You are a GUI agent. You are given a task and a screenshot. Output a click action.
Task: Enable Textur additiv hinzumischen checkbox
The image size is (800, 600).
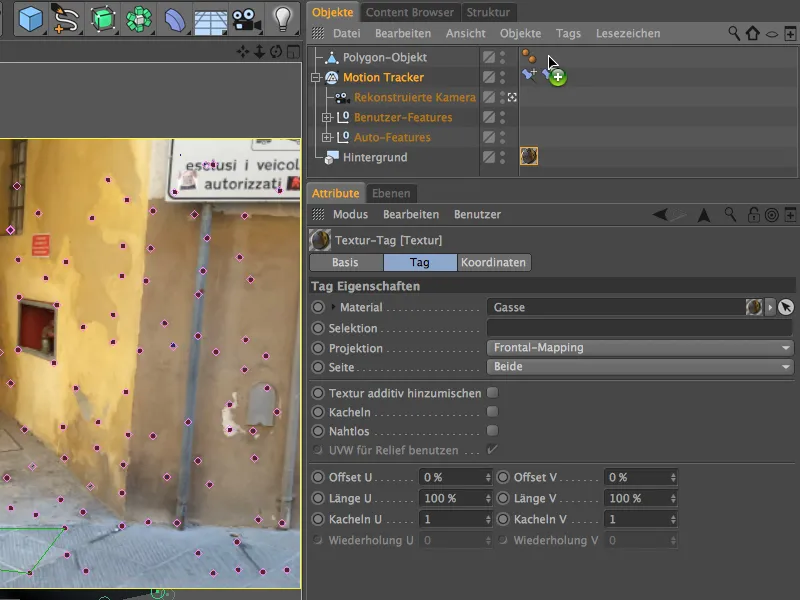coord(492,392)
